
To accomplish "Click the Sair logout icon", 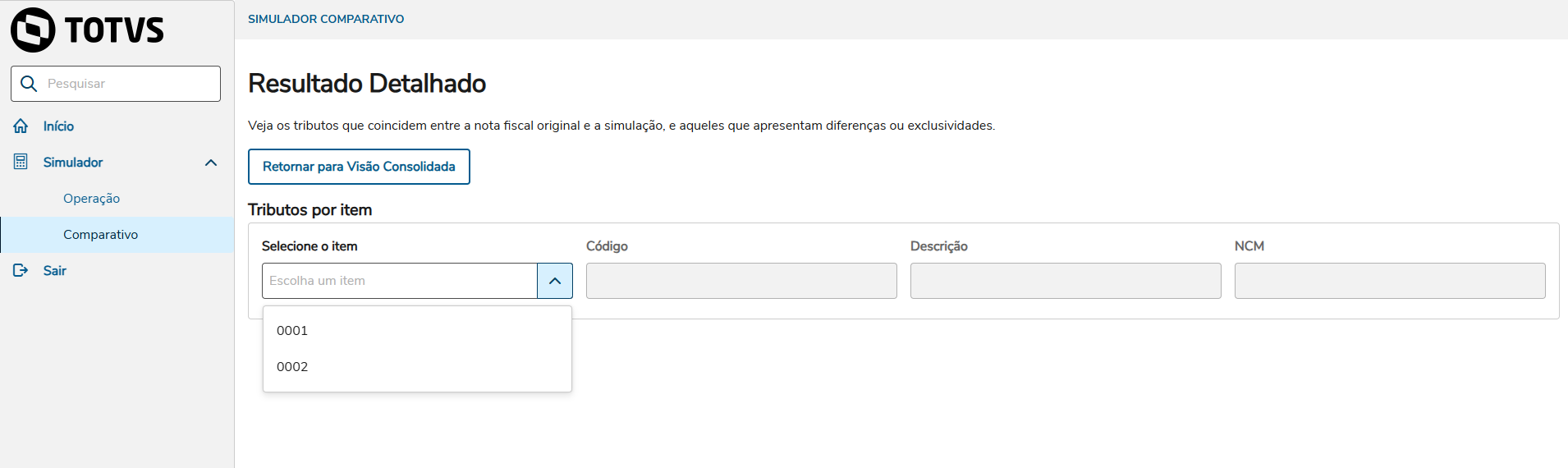I will click(x=21, y=271).
